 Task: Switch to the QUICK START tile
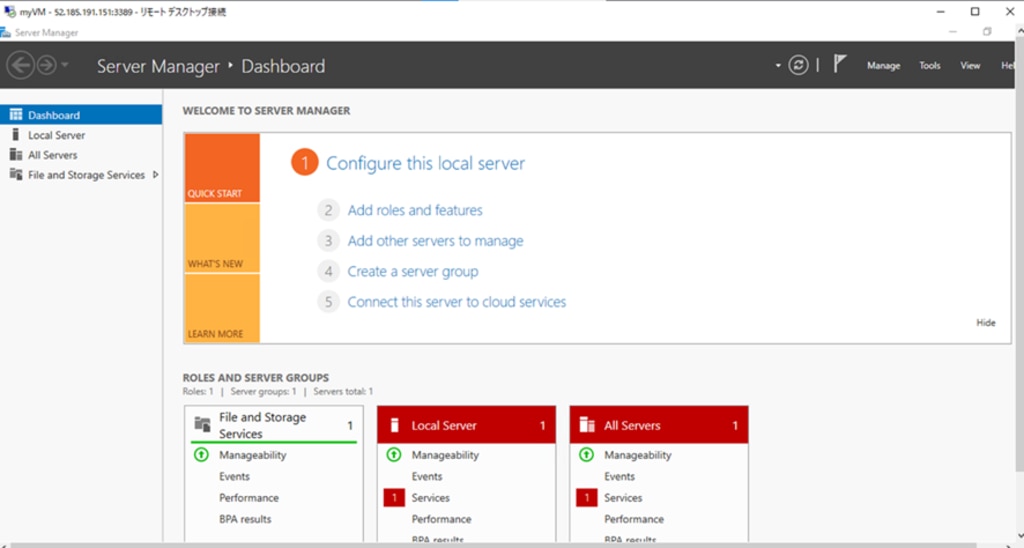coord(222,168)
